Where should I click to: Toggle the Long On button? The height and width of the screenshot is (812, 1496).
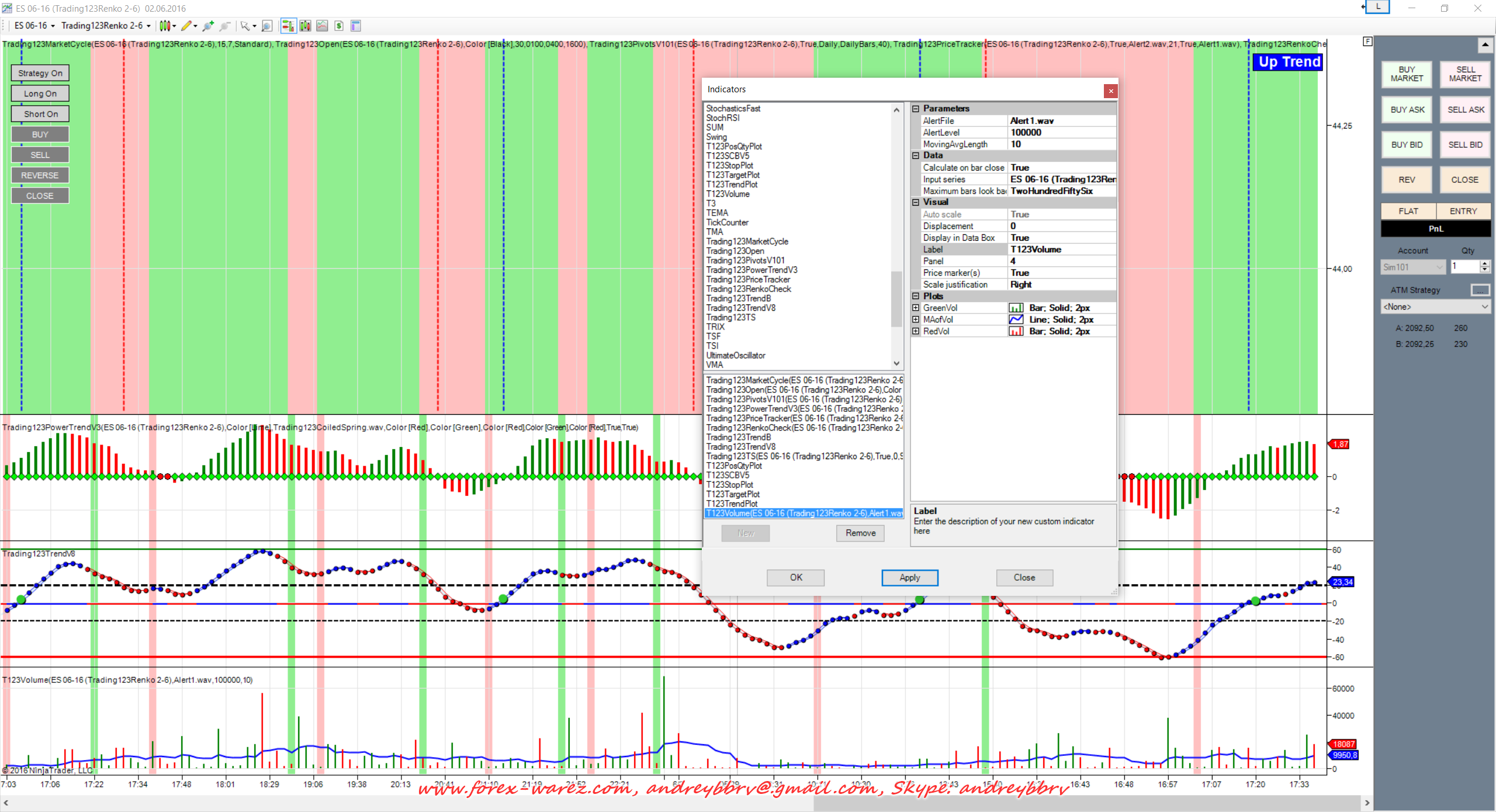40,93
